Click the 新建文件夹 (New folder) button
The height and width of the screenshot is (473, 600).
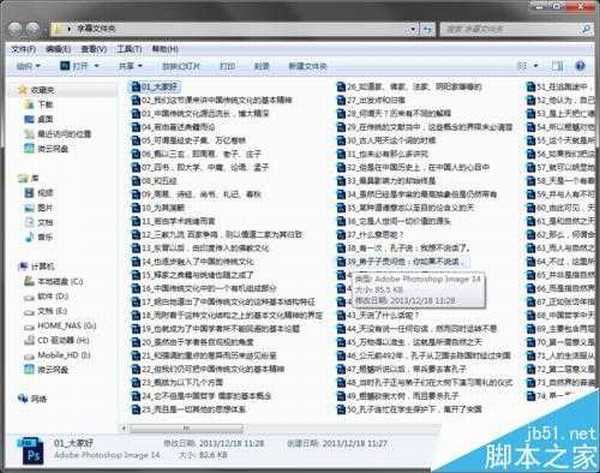pyautogui.click(x=308, y=67)
